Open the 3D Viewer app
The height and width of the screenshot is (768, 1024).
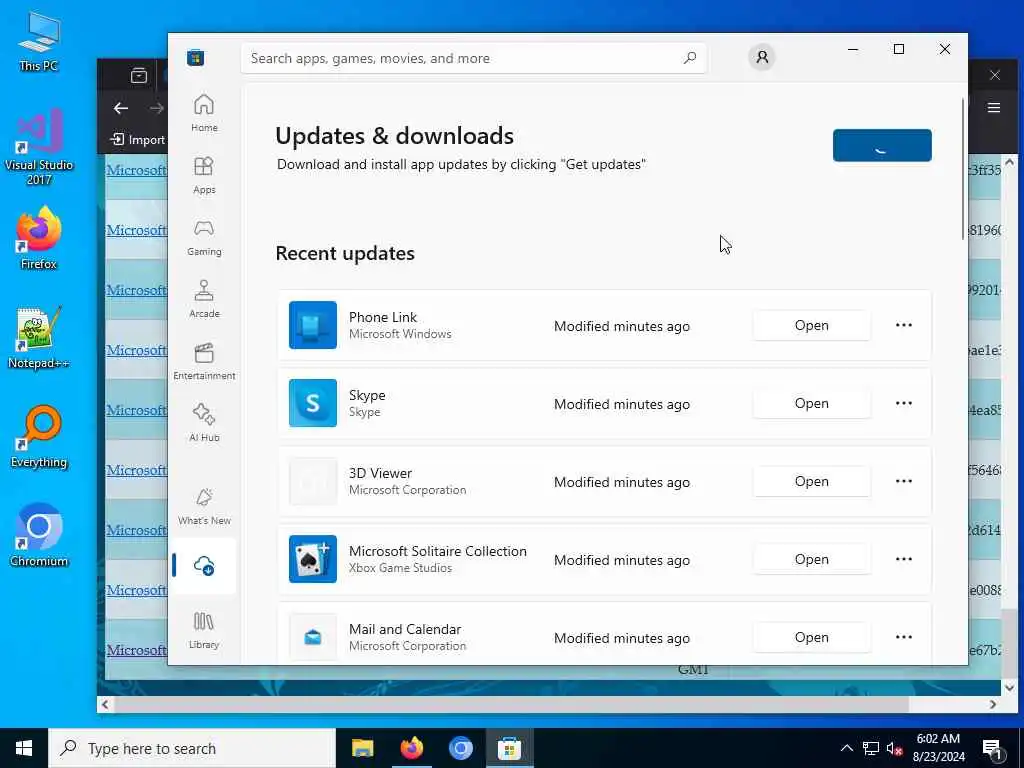(811, 481)
